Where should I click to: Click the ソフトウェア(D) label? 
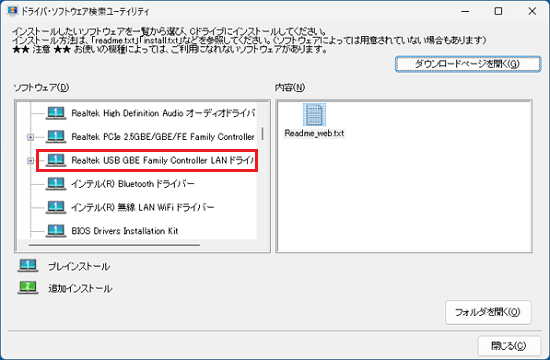pyautogui.click(x=41, y=87)
